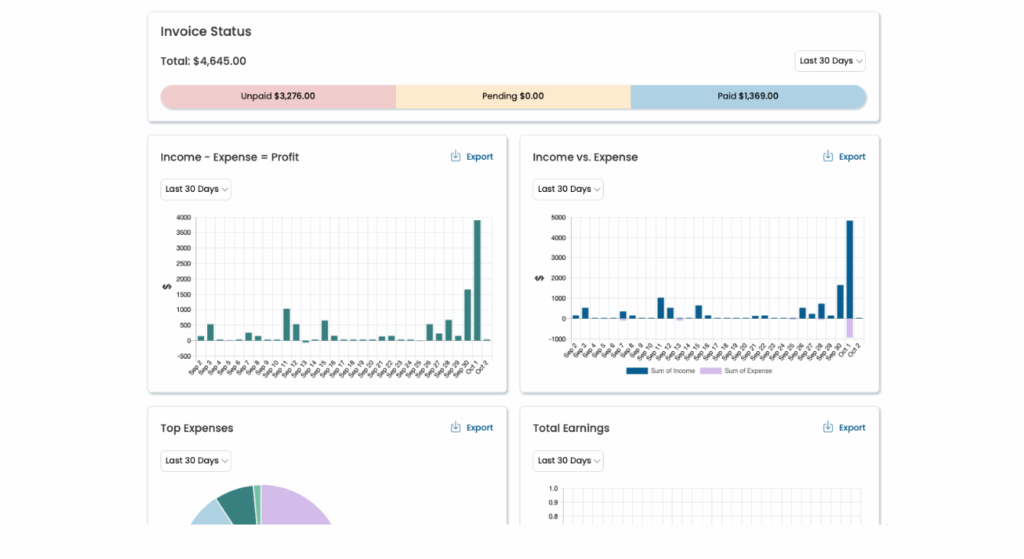1024x559 pixels.
Task: Click export icon in Income vs. Expense card
Action: (828, 157)
